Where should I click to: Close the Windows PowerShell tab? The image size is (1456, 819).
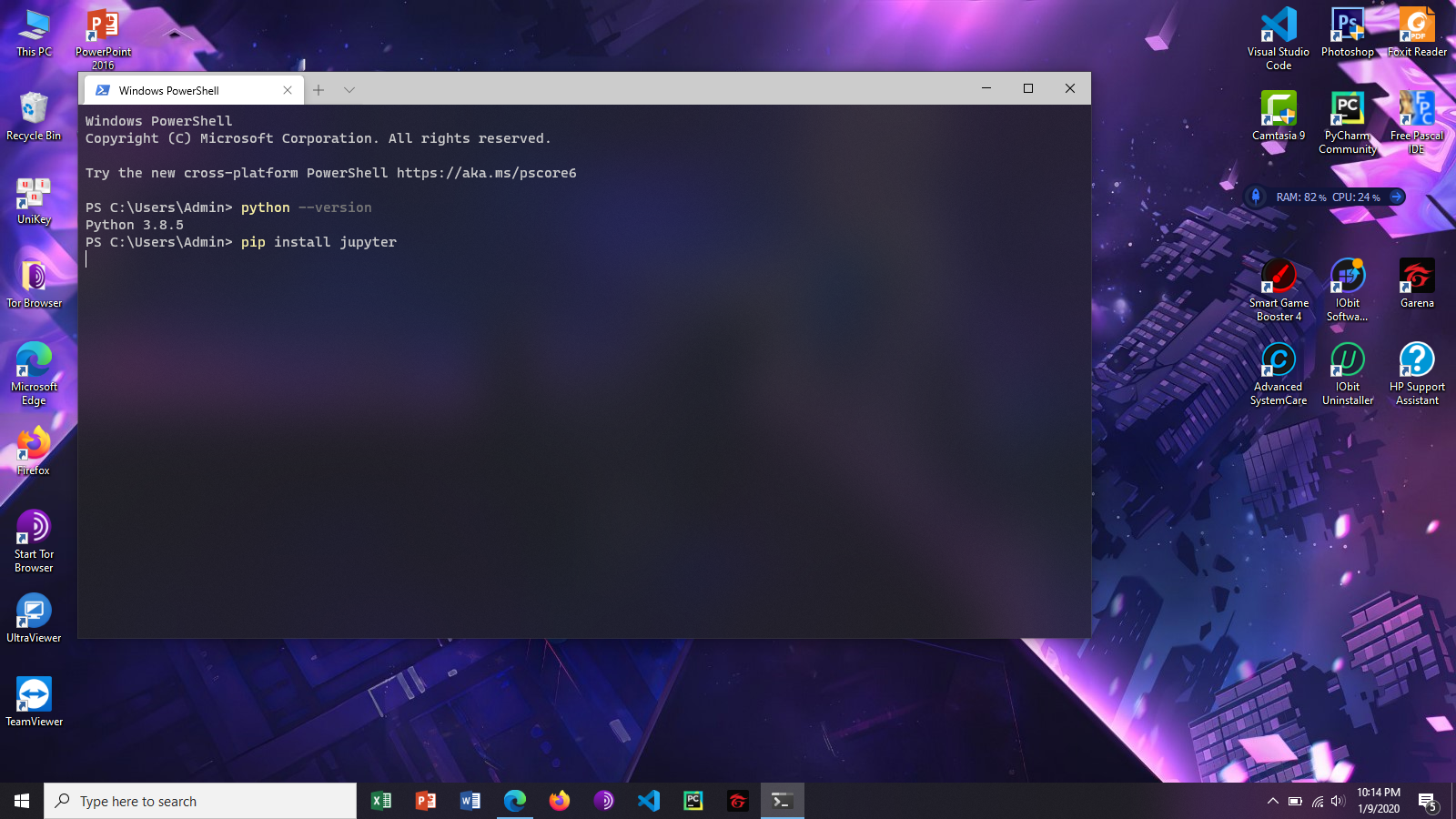point(288,90)
